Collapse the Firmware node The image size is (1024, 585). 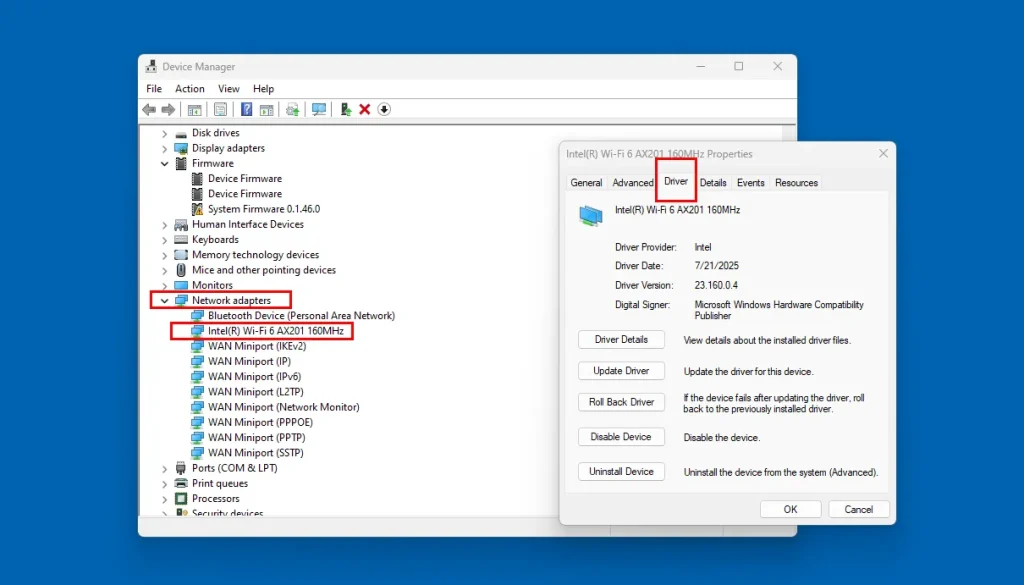coord(165,164)
